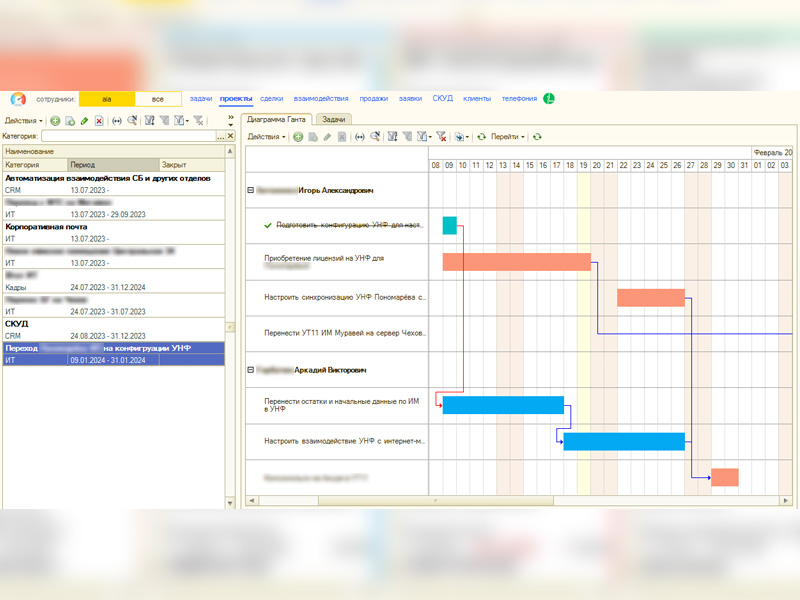800x600 pixels.
Task: Click the checkmark on Подготовить конфигурацию task
Action: point(267,226)
